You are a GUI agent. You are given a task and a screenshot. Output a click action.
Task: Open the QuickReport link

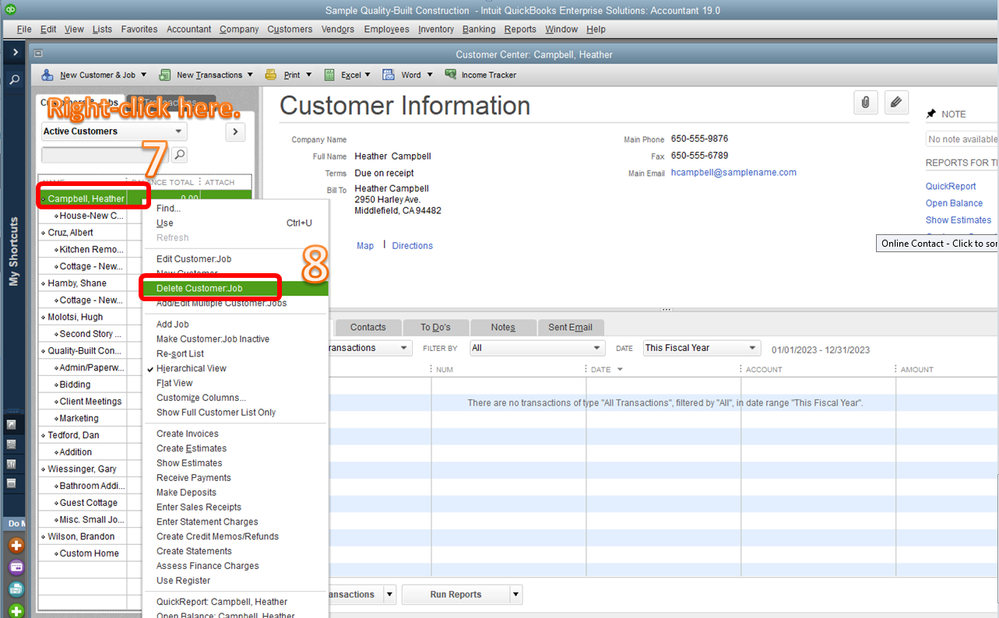pos(951,186)
